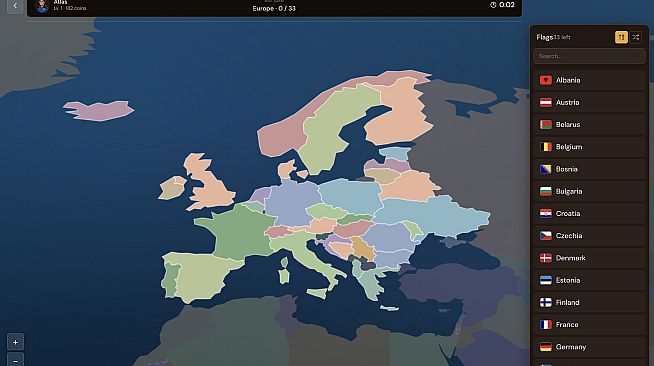This screenshot has height=366, width=654.
Task: Select Denmark in the flags panel
Action: 589,258
